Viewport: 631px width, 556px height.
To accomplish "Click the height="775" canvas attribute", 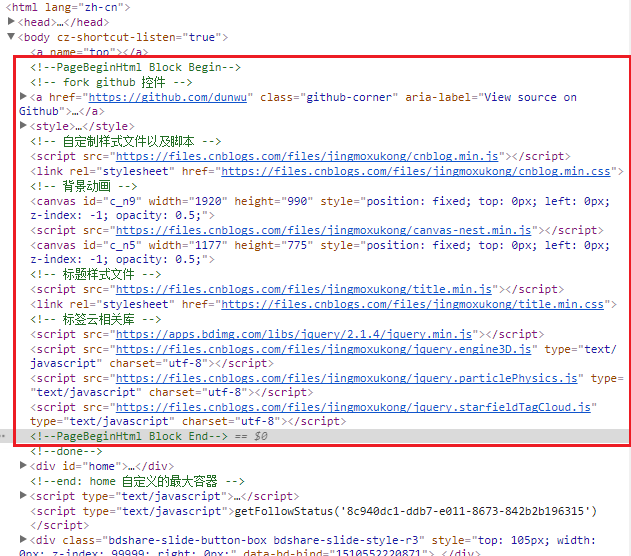I will [274, 245].
